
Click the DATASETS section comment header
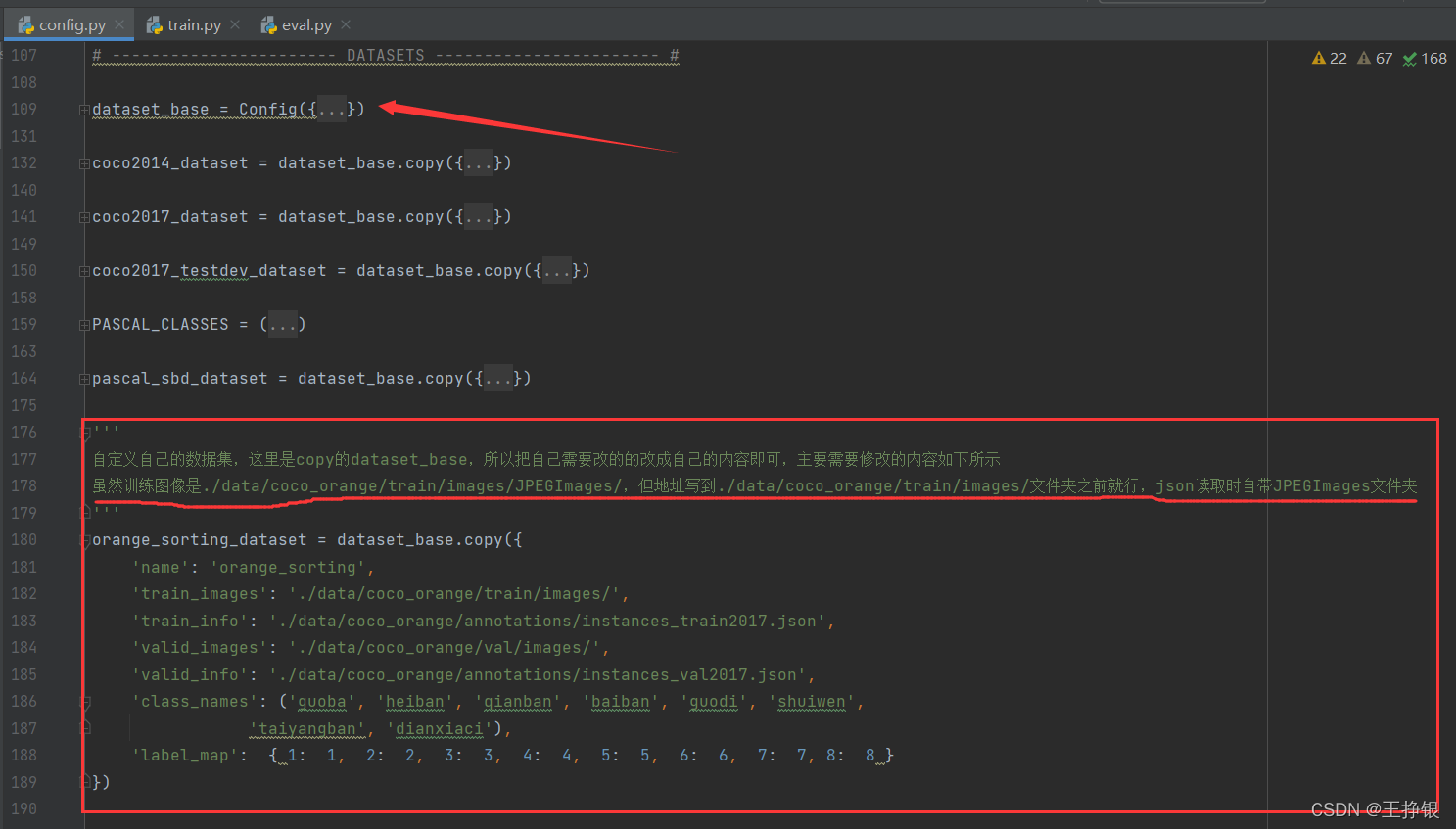click(386, 56)
